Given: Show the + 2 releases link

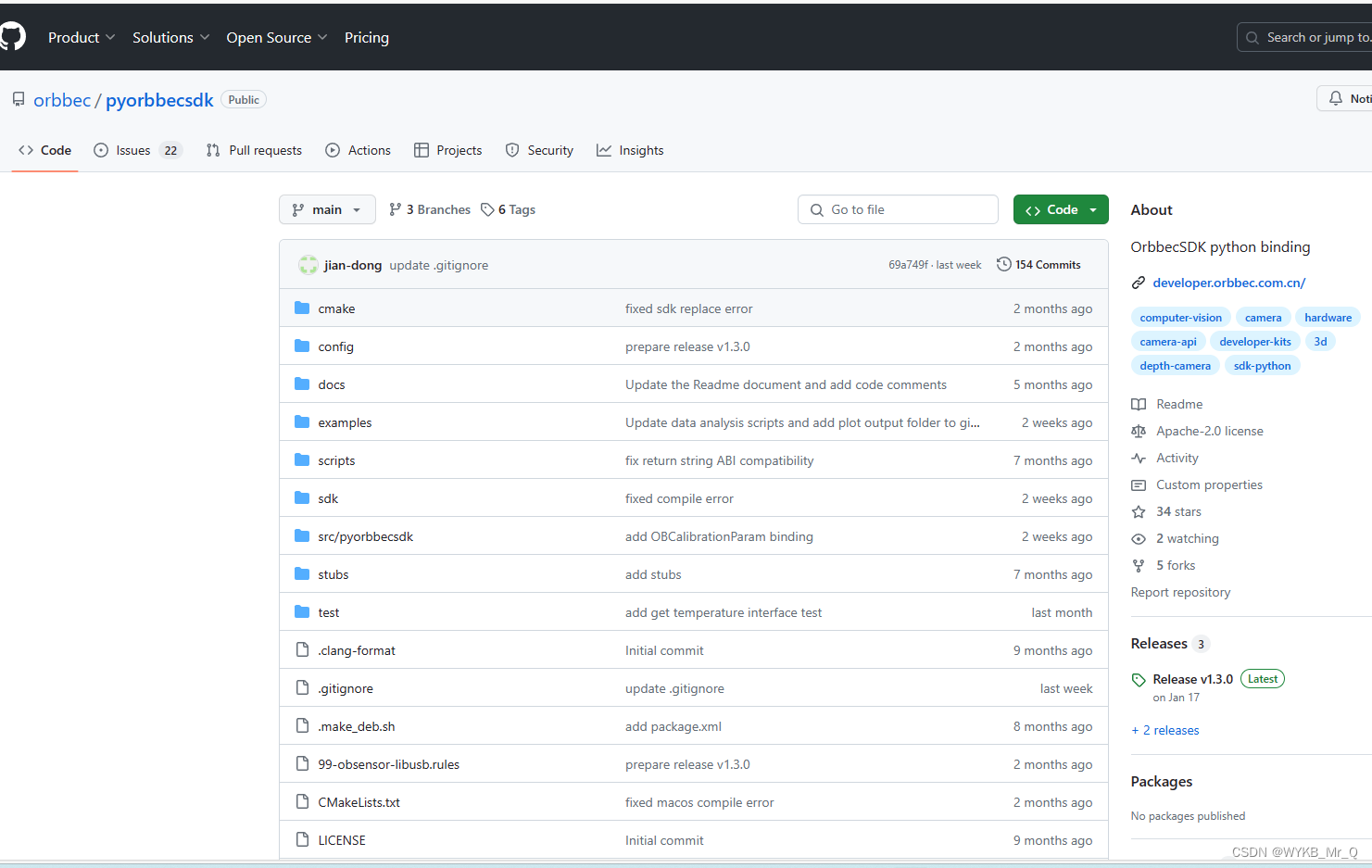Looking at the screenshot, I should click(1165, 730).
